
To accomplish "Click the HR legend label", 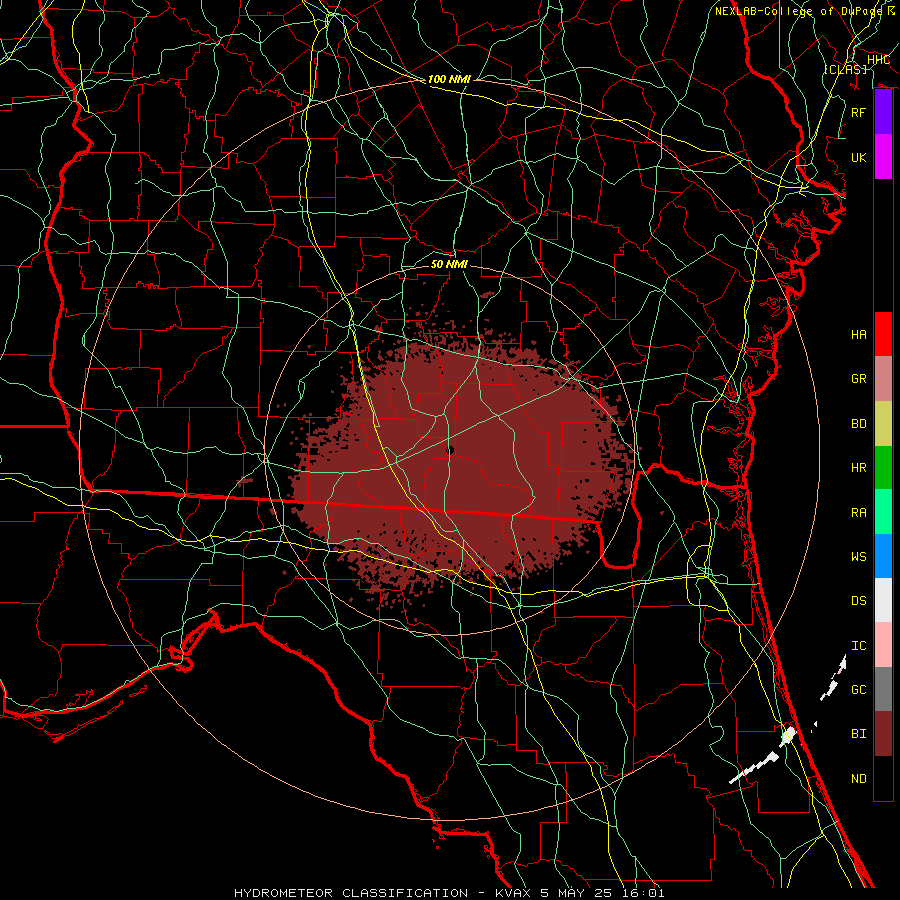I will pos(859,468).
